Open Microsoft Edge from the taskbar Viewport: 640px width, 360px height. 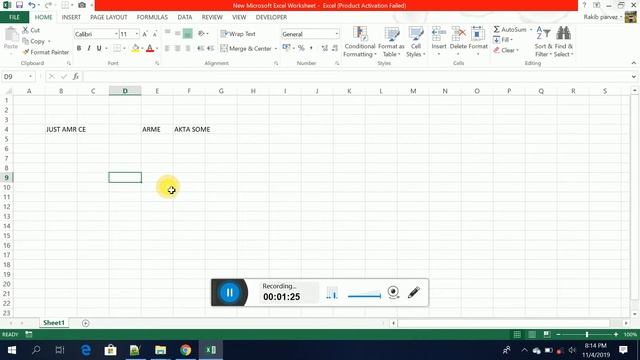[86, 350]
